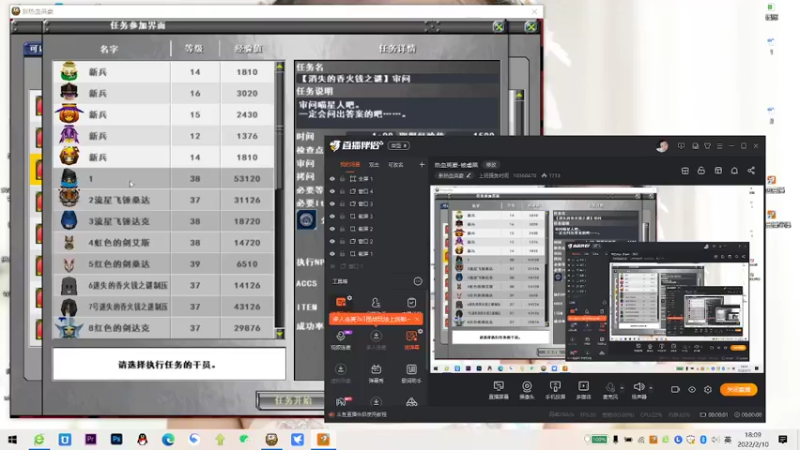The width and height of the screenshot is (800, 450).
Task: Show the hidden 窗口 1 source
Action: [332, 266]
